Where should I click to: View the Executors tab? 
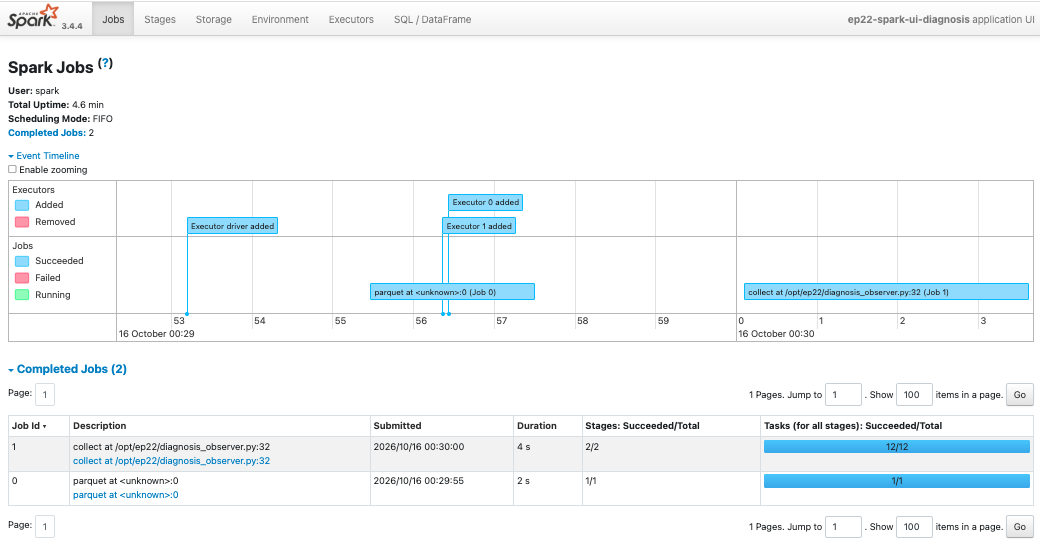[x=351, y=19]
